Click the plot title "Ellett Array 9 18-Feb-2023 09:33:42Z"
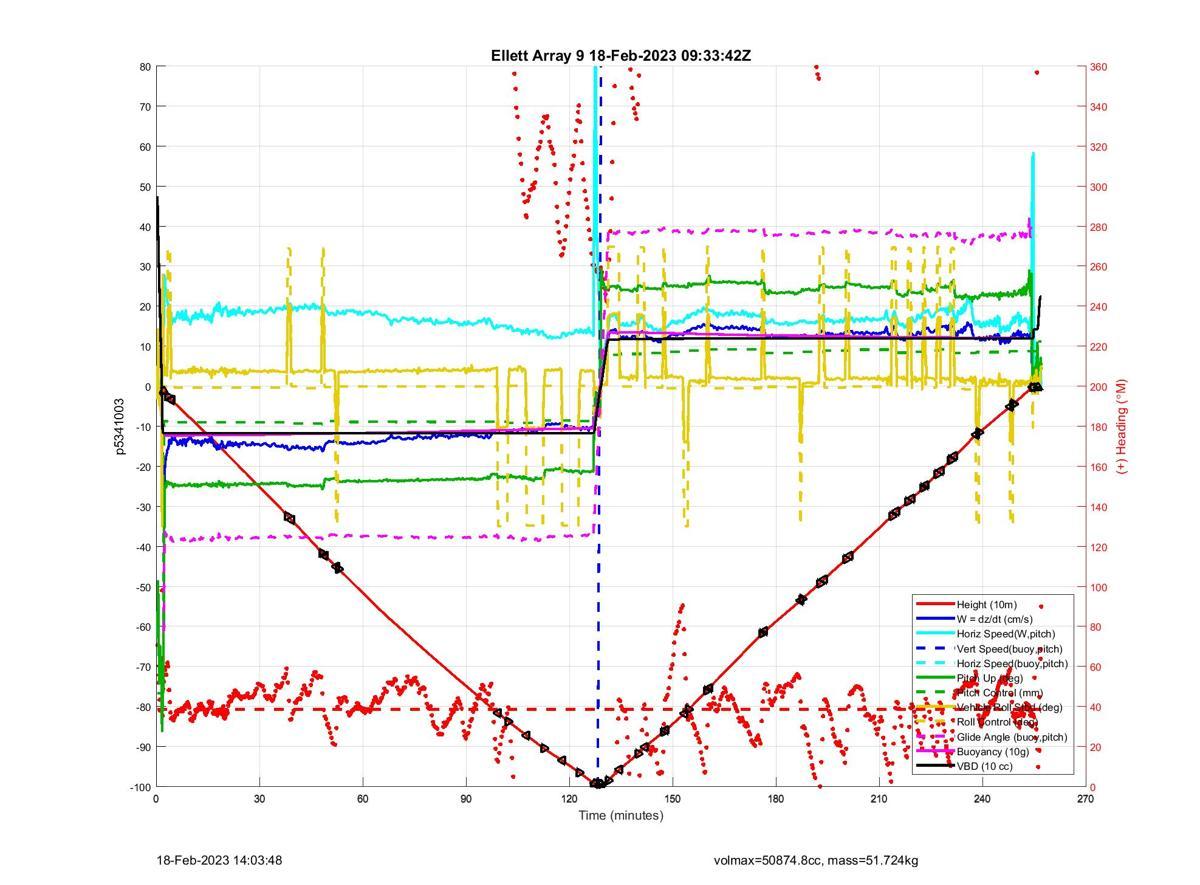The image size is (1200, 885). pos(620,56)
